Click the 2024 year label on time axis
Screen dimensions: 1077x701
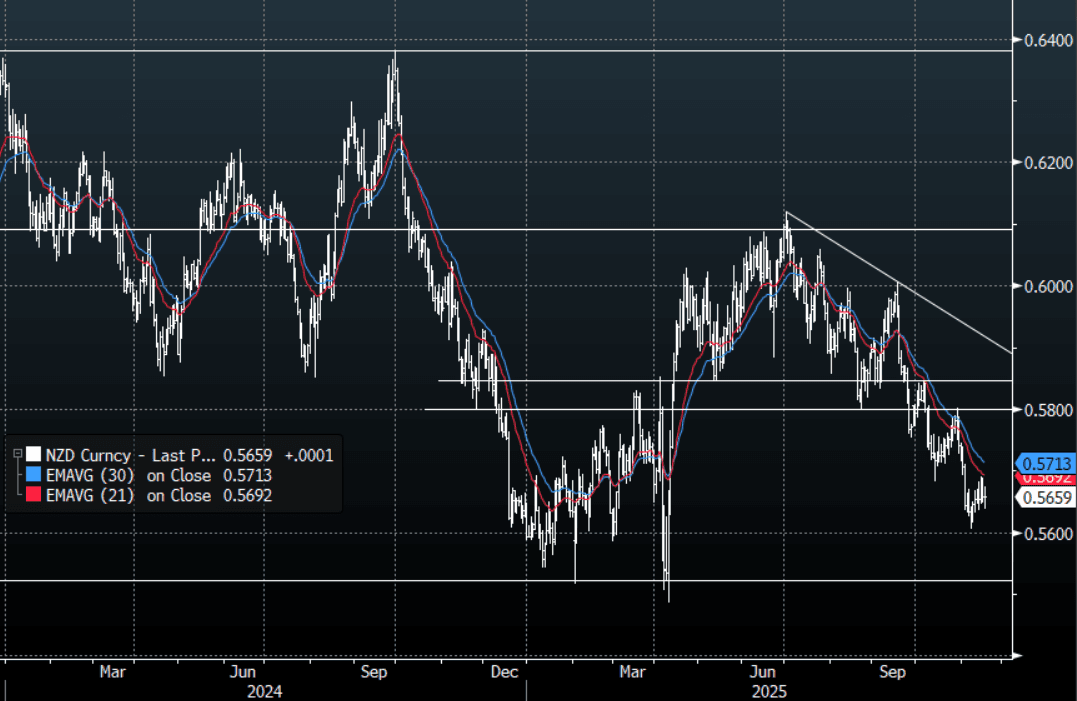264,691
